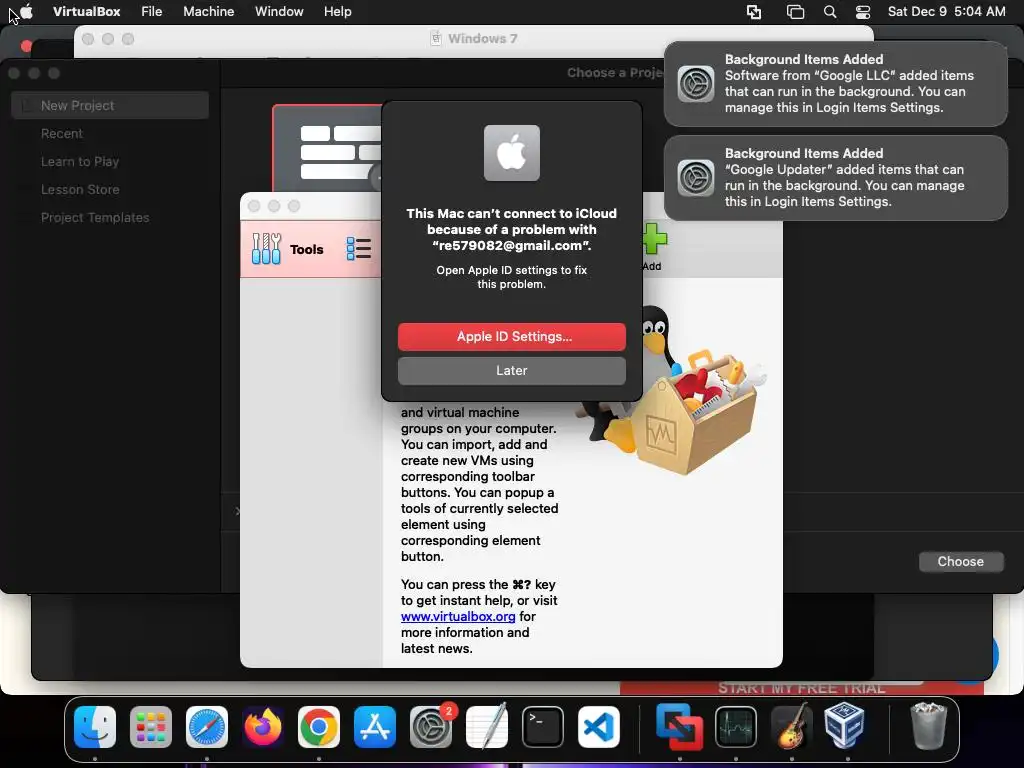
Task: Open VMware Fusion from the Dock
Action: (x=680, y=727)
